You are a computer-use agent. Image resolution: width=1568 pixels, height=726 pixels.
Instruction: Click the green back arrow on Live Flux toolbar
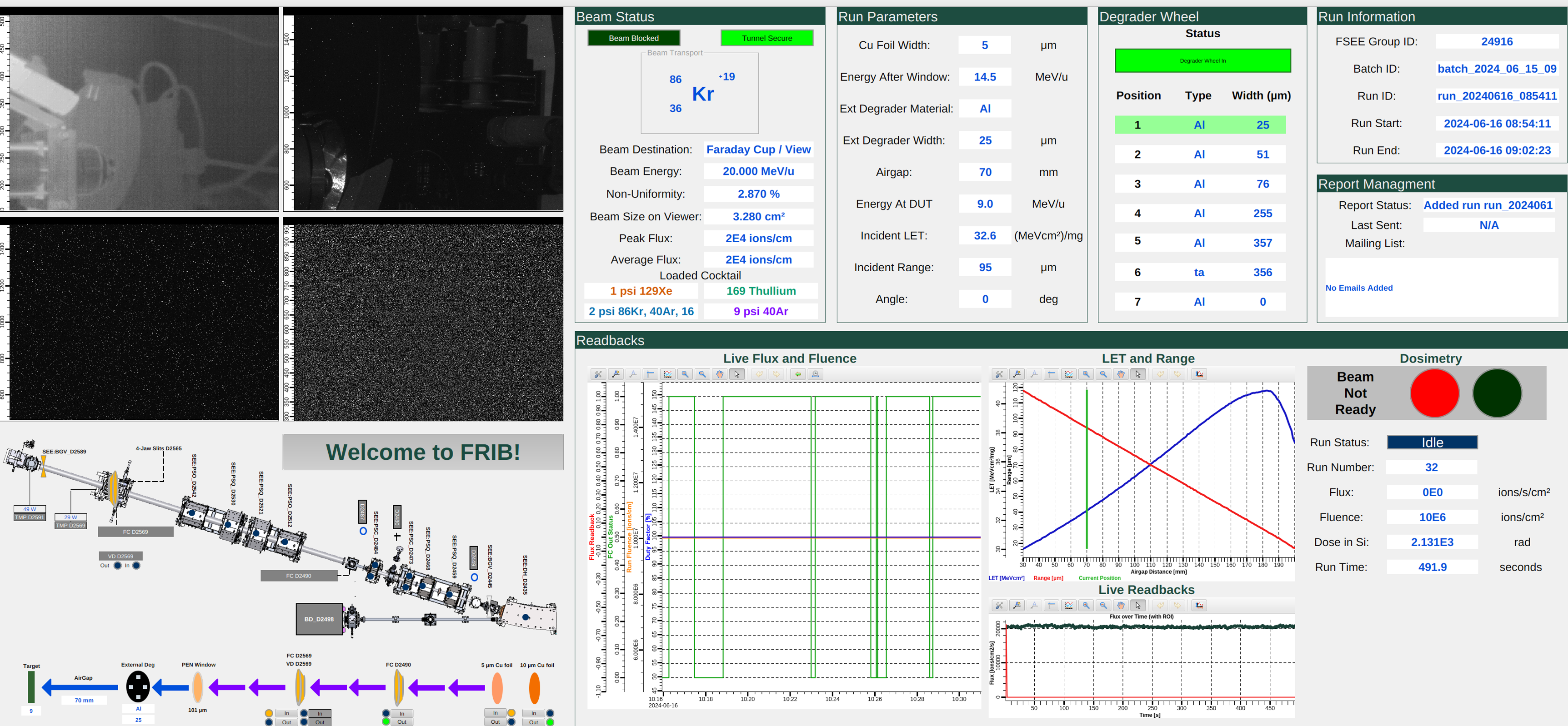click(798, 374)
